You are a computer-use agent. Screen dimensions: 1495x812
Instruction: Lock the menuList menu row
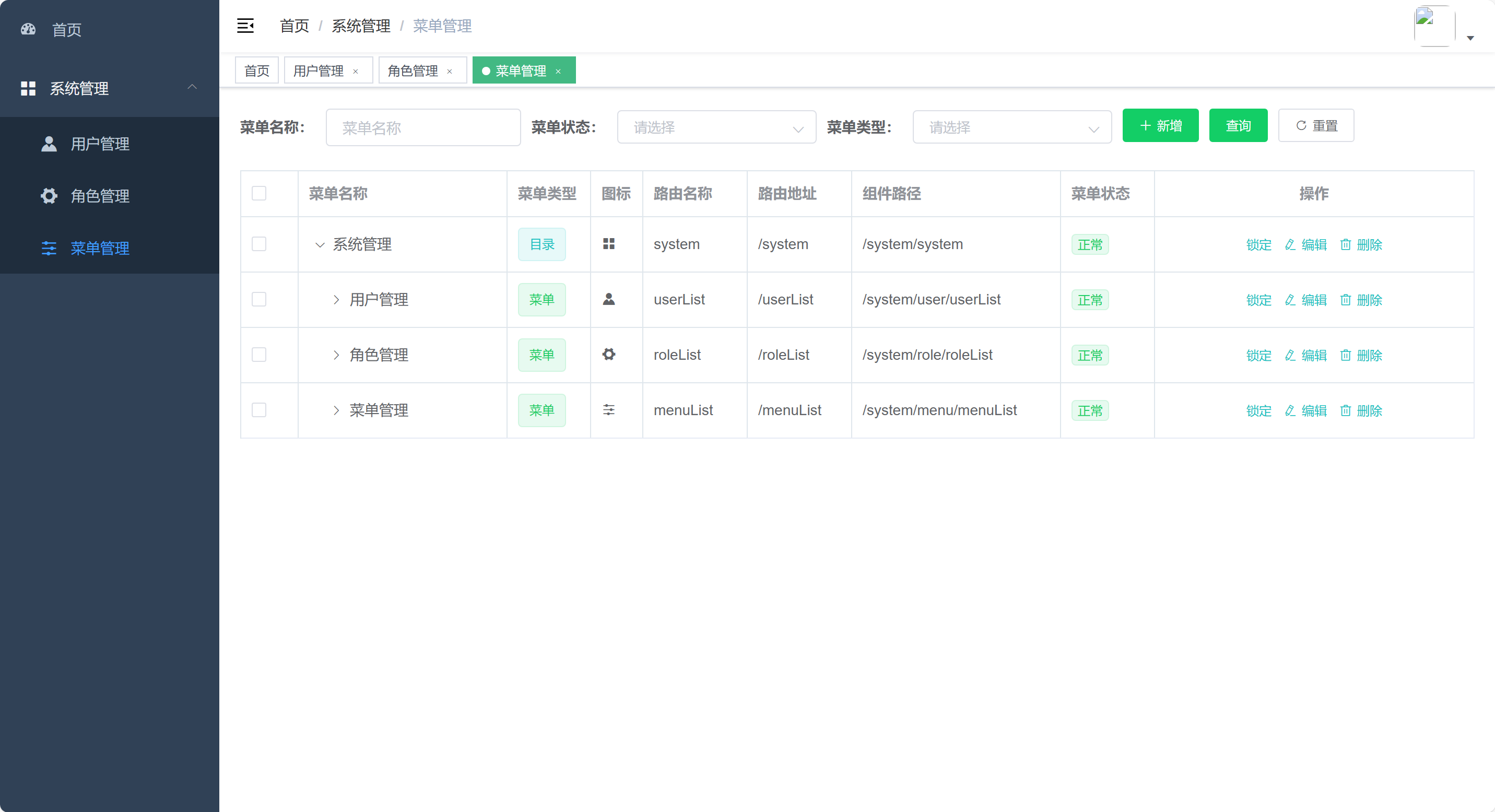[x=1258, y=410]
